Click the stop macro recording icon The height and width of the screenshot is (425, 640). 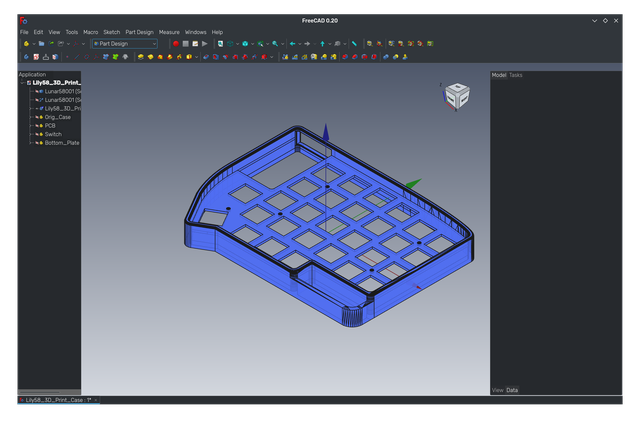click(x=185, y=44)
